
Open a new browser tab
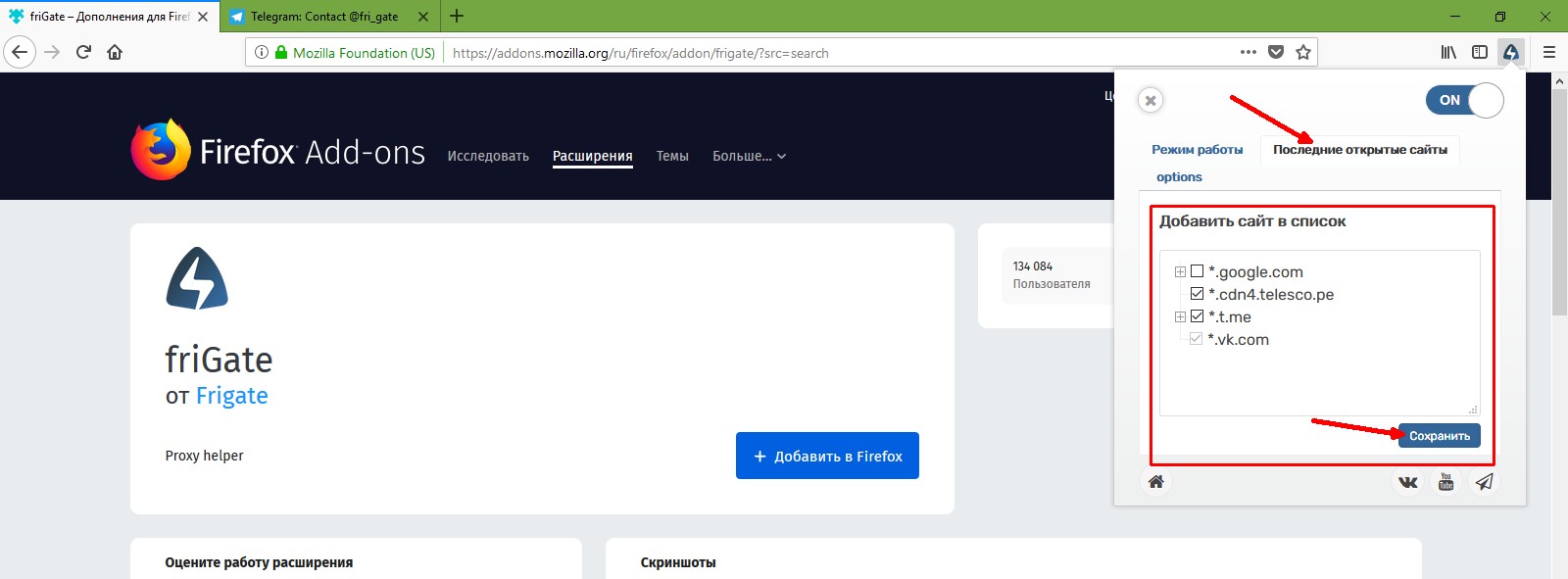click(x=457, y=16)
